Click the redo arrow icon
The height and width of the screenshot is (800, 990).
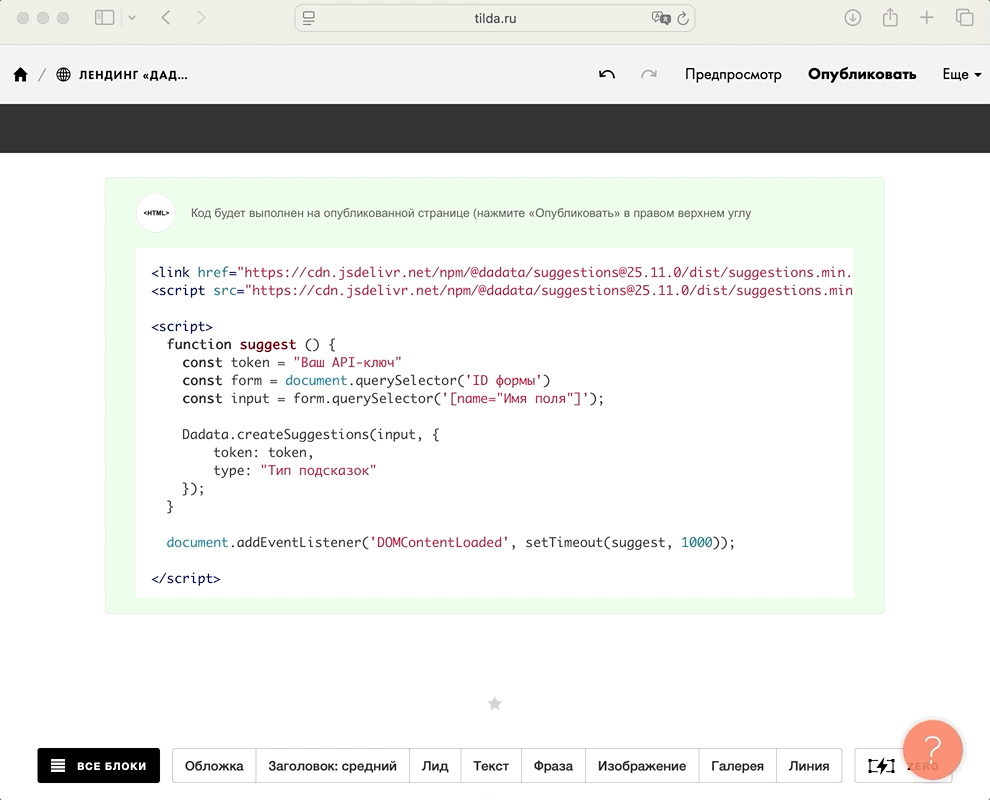click(649, 75)
